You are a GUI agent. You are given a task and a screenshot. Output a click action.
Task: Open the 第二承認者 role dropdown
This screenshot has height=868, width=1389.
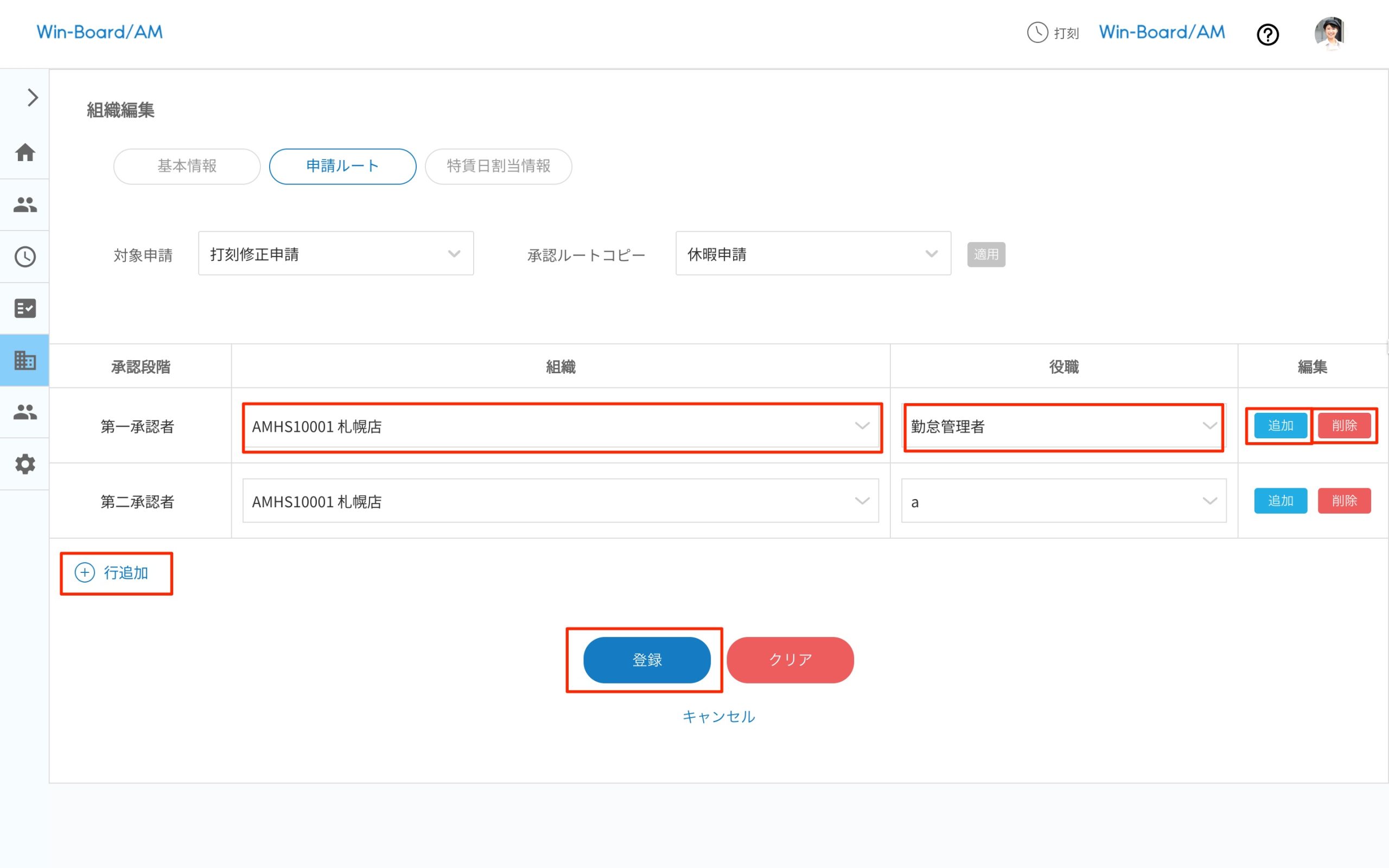pyautogui.click(x=1063, y=501)
